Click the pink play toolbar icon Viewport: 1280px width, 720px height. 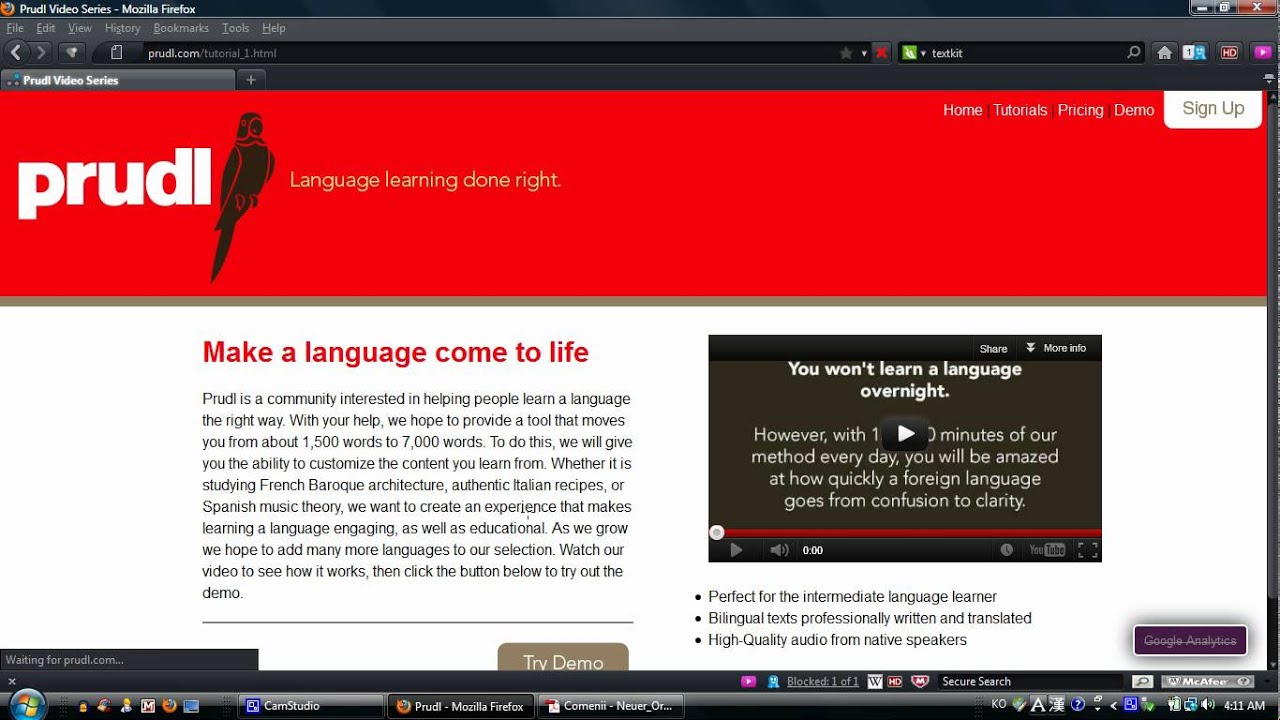[1262, 53]
